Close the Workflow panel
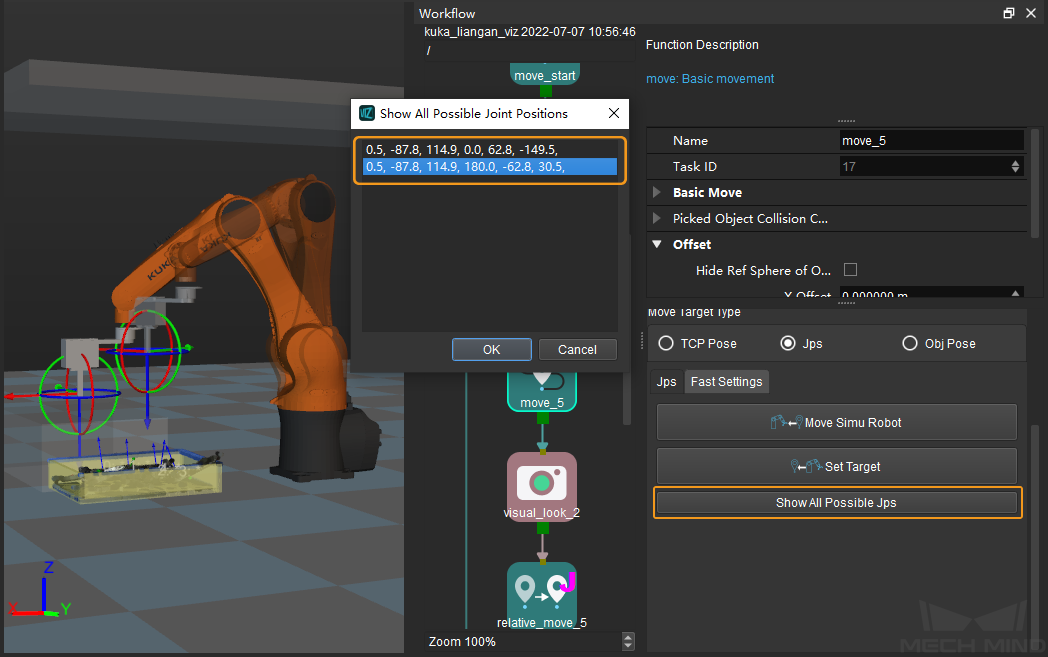 pos(1031,13)
